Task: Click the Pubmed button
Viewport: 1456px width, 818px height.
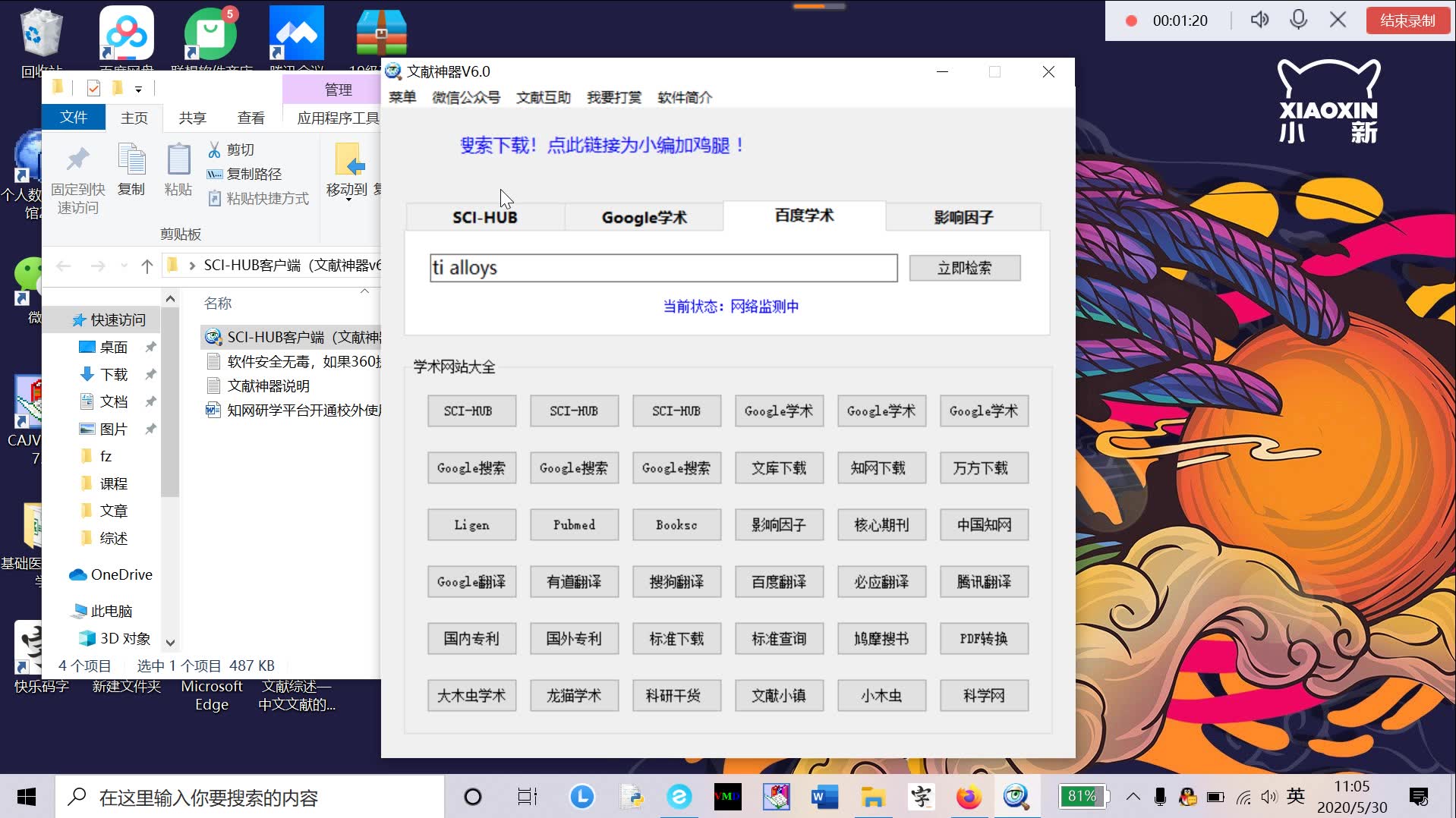Action: (574, 525)
